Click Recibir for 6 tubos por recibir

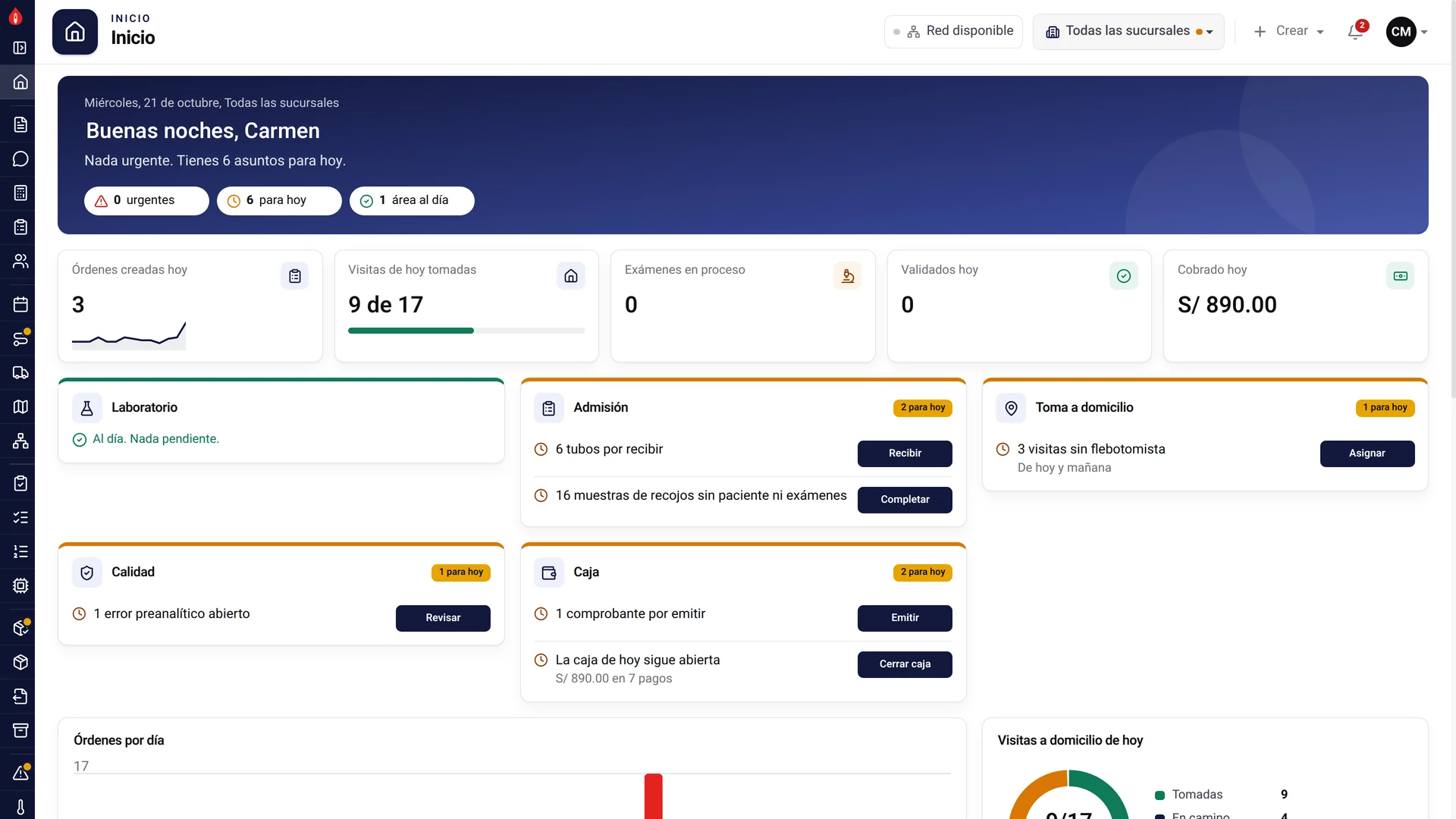click(x=905, y=453)
